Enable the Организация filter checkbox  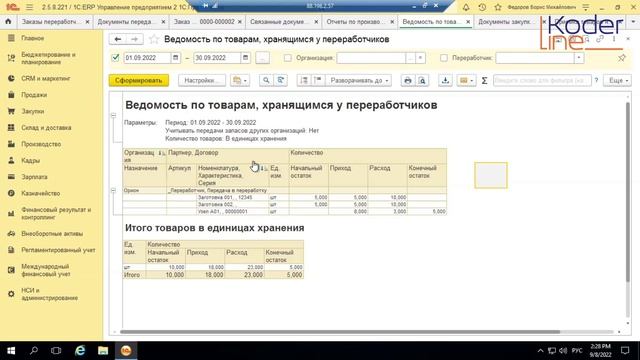click(288, 58)
